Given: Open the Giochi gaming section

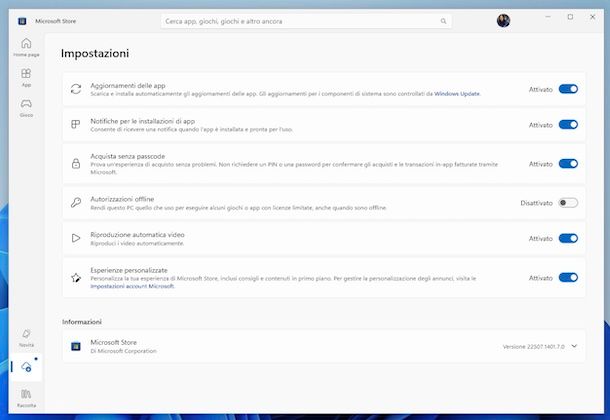Looking at the screenshot, I should pos(26,106).
